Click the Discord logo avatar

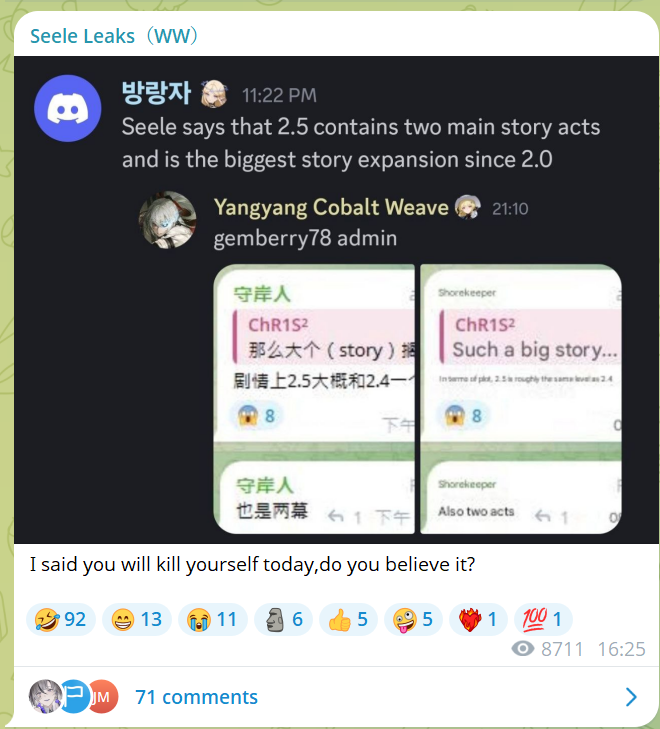68,108
